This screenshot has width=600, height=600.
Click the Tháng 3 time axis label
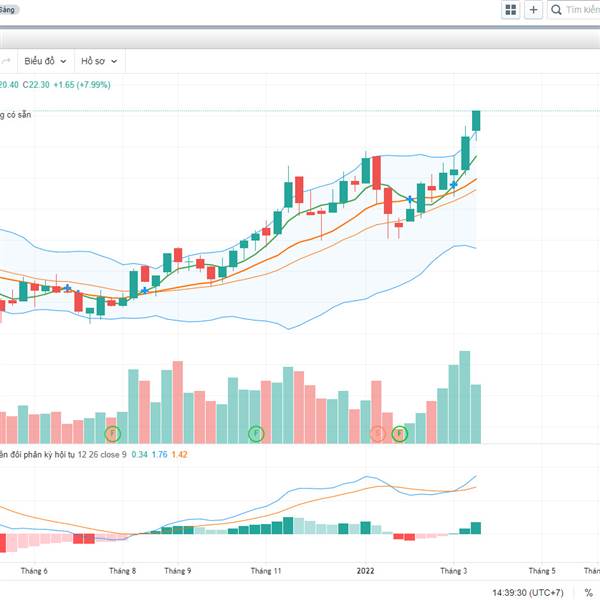point(453,571)
